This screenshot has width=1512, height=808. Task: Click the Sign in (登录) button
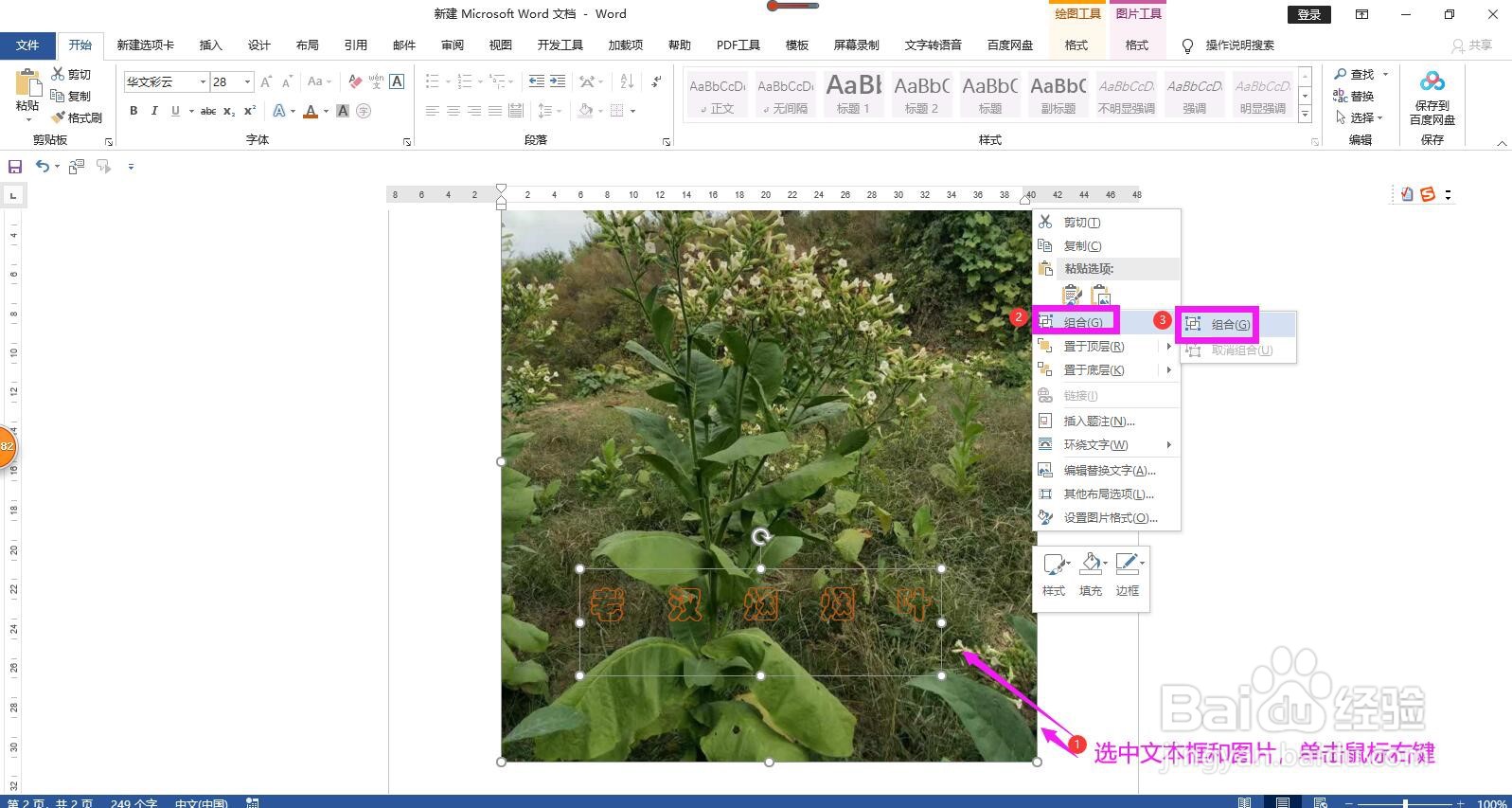(1309, 14)
